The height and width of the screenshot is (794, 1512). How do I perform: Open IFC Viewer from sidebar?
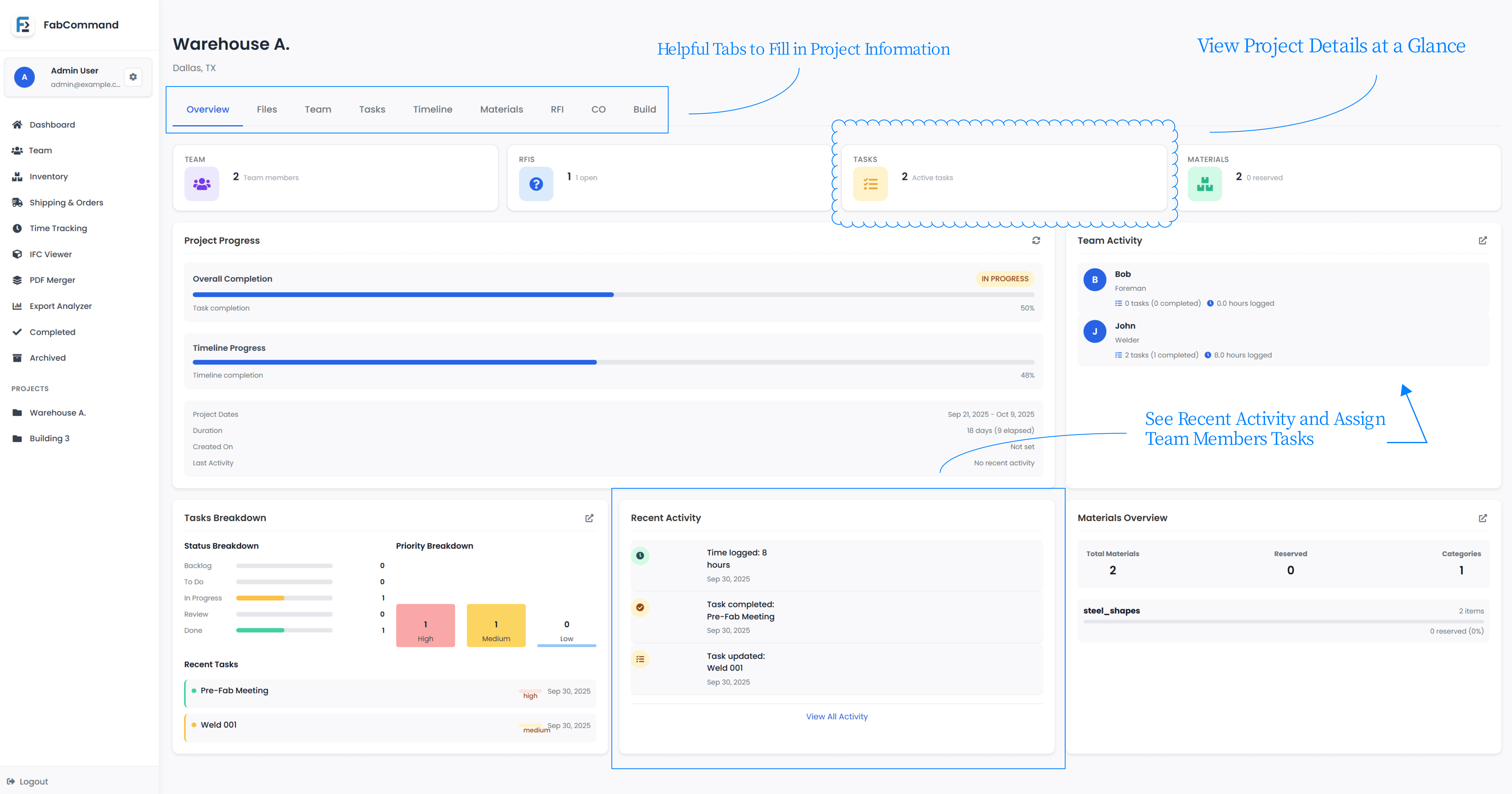(51, 254)
